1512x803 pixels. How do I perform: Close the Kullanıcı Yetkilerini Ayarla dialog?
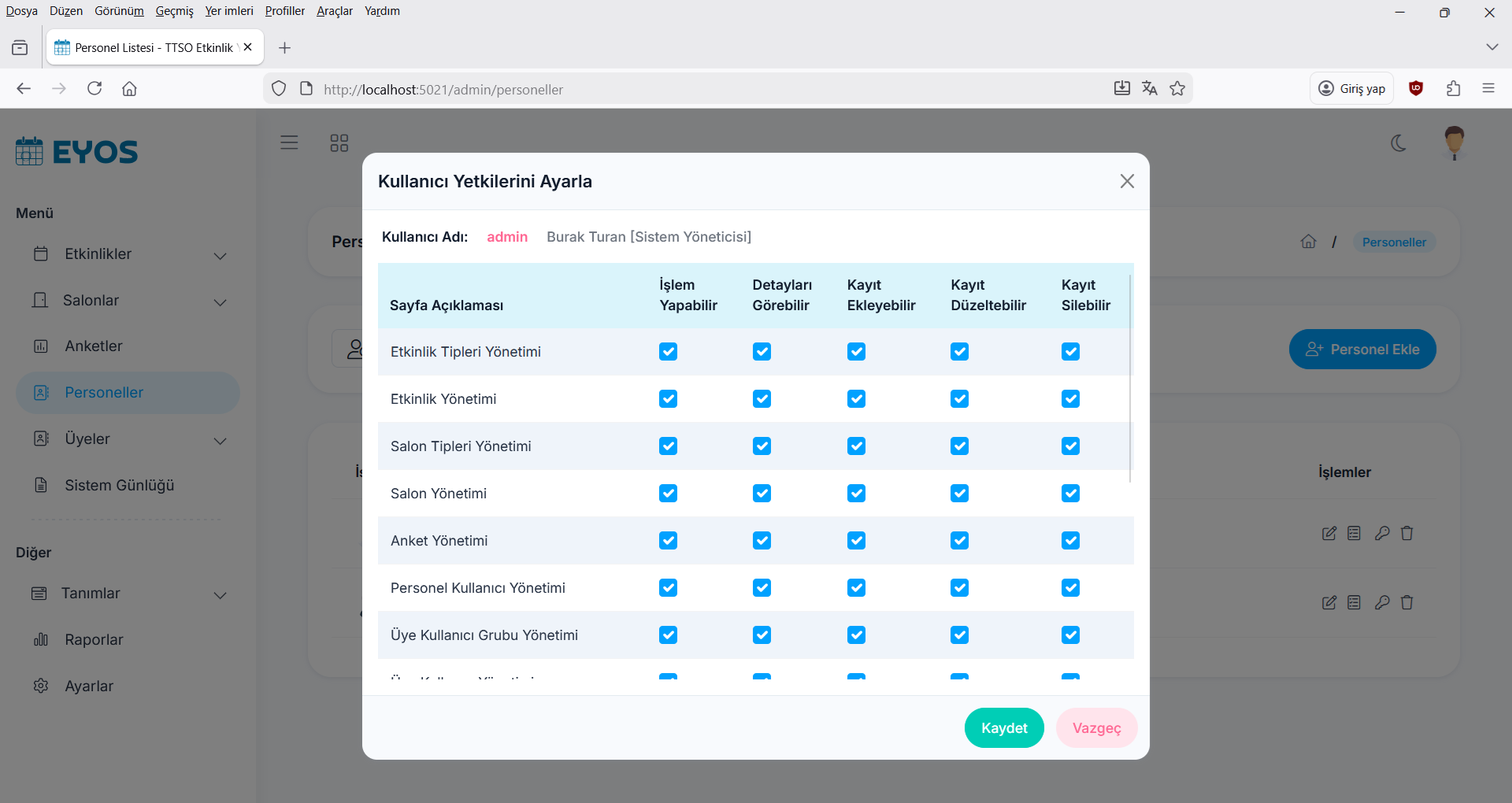(1127, 181)
